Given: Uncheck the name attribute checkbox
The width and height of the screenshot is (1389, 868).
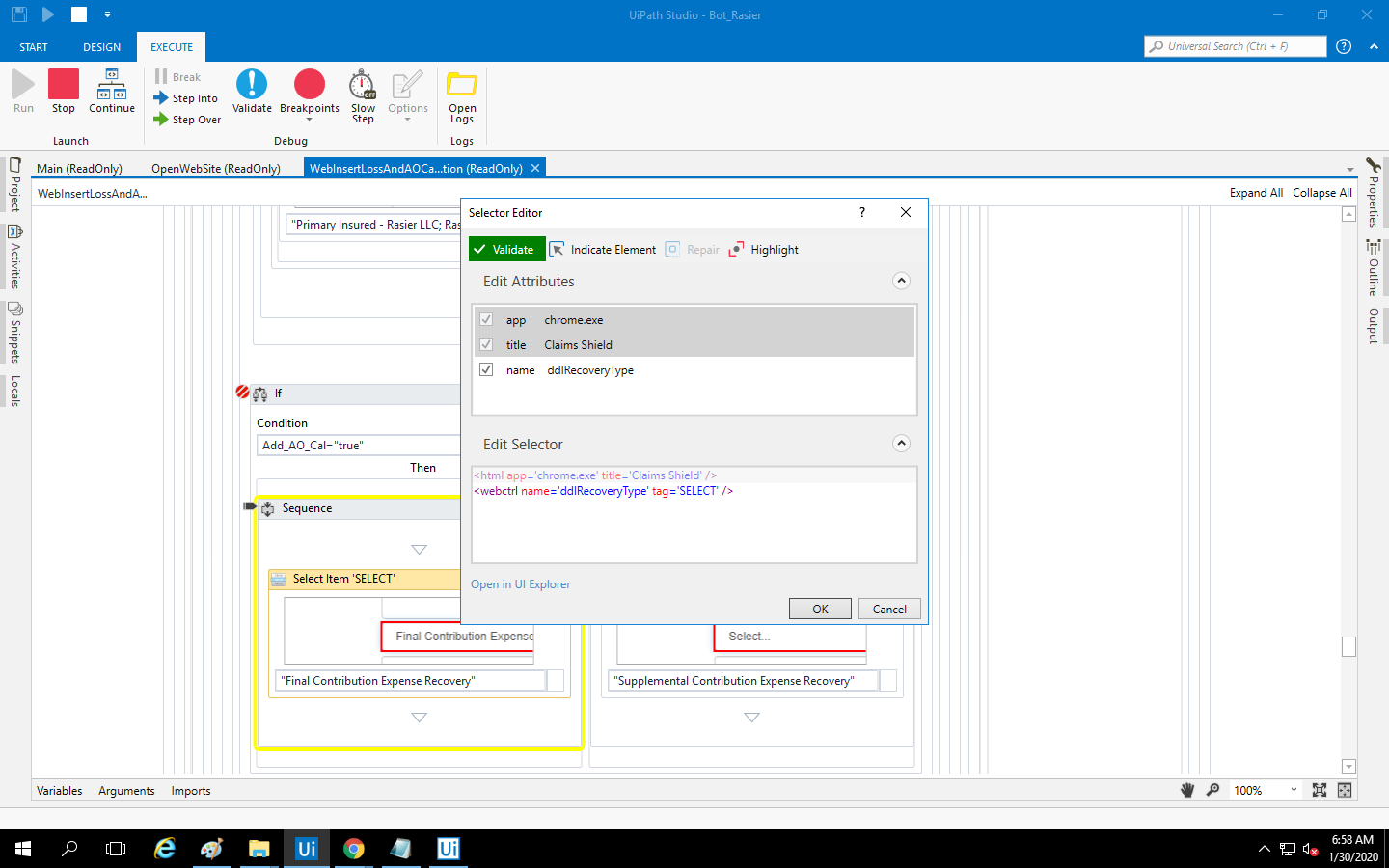Looking at the screenshot, I should click(486, 369).
